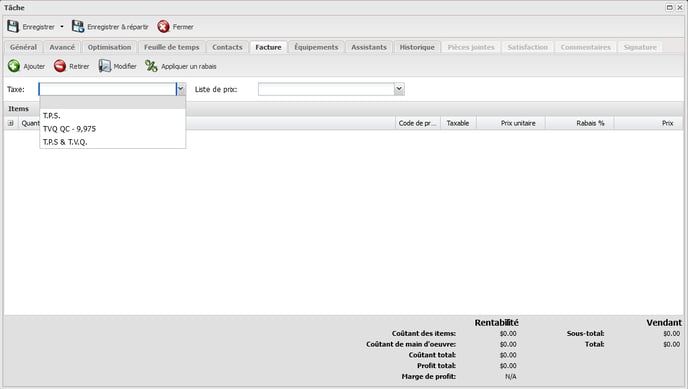Click the Signature tab

pos(640,47)
